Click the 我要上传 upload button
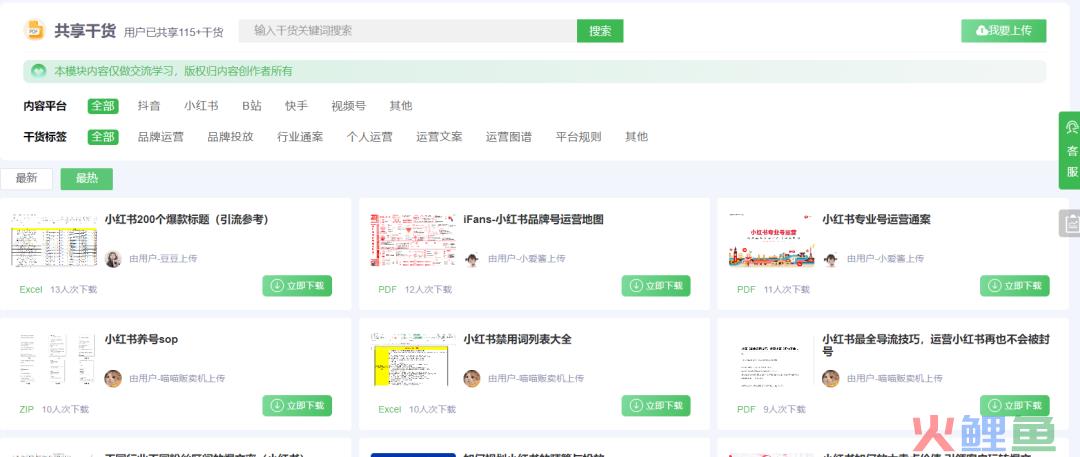The height and width of the screenshot is (457, 1080). click(1004, 31)
